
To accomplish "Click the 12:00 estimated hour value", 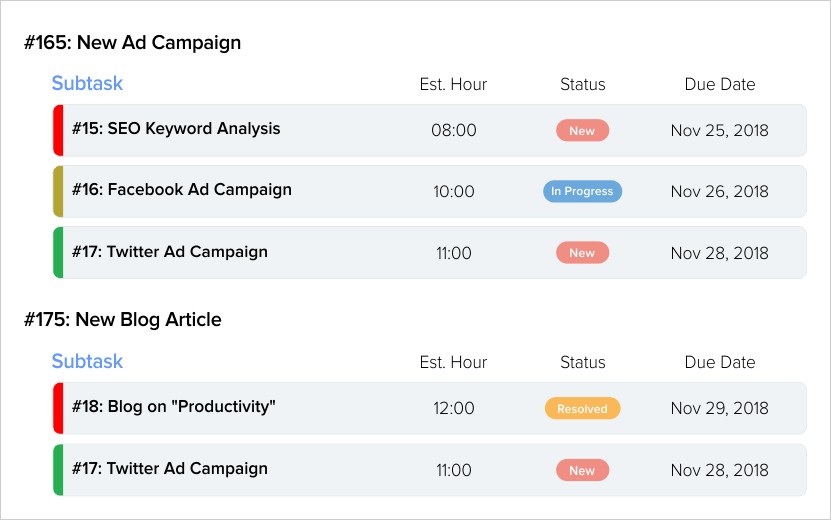I will 453,408.
